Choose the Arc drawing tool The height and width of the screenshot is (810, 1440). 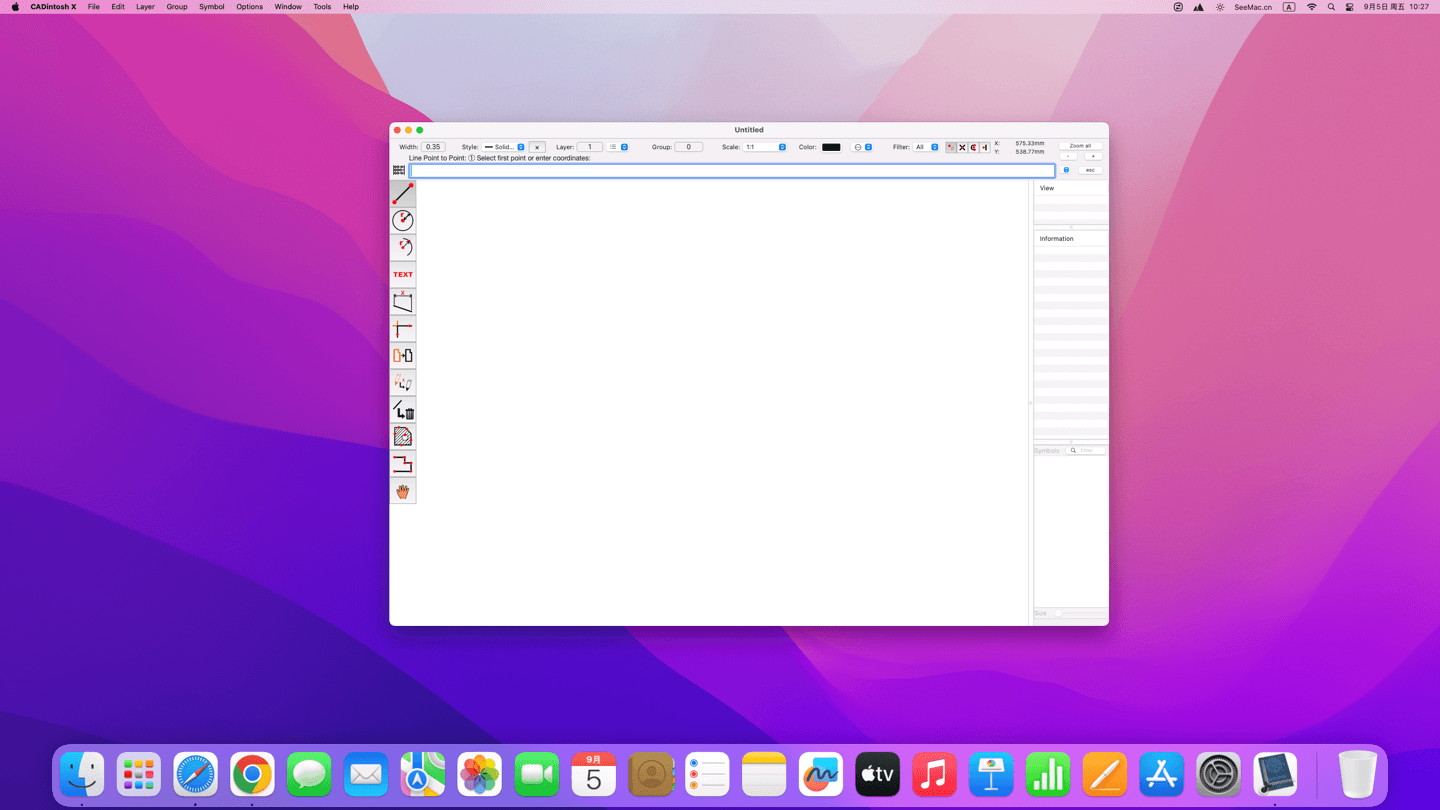403,247
